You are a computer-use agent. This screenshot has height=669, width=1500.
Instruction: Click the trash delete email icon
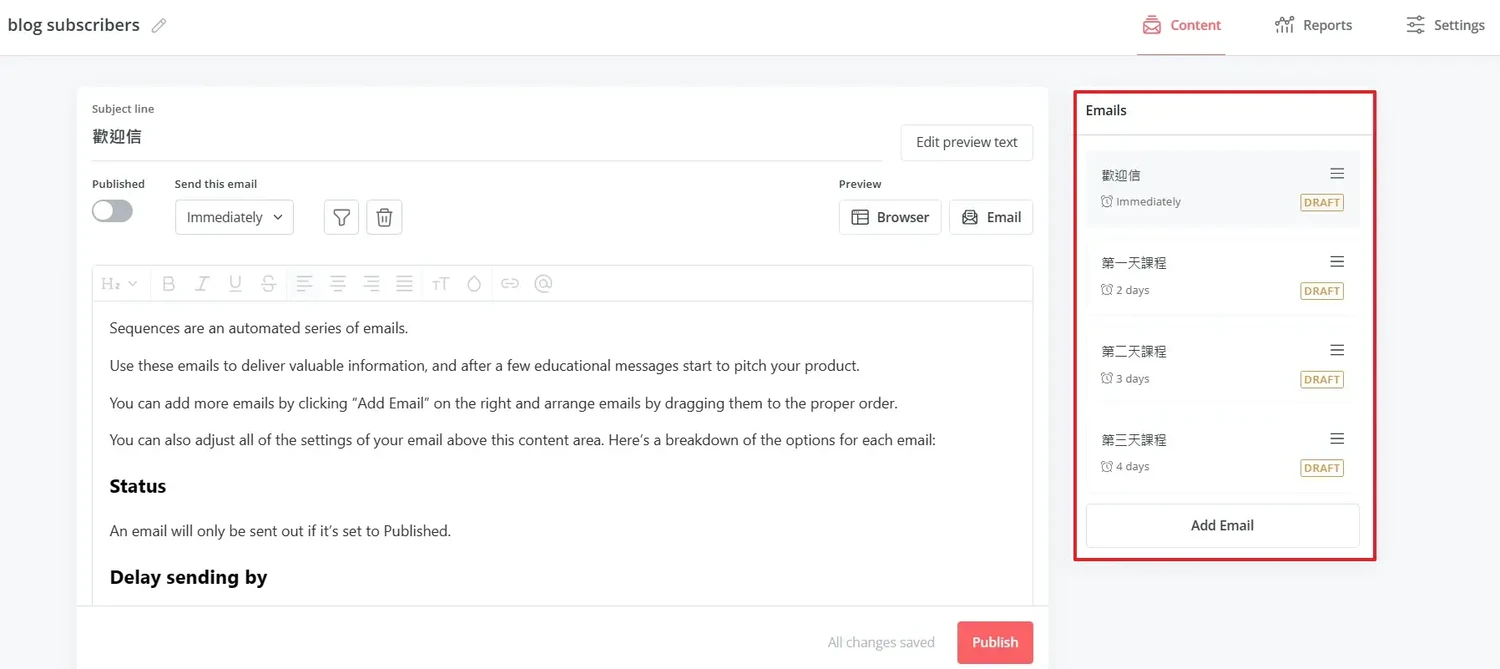[x=384, y=217]
